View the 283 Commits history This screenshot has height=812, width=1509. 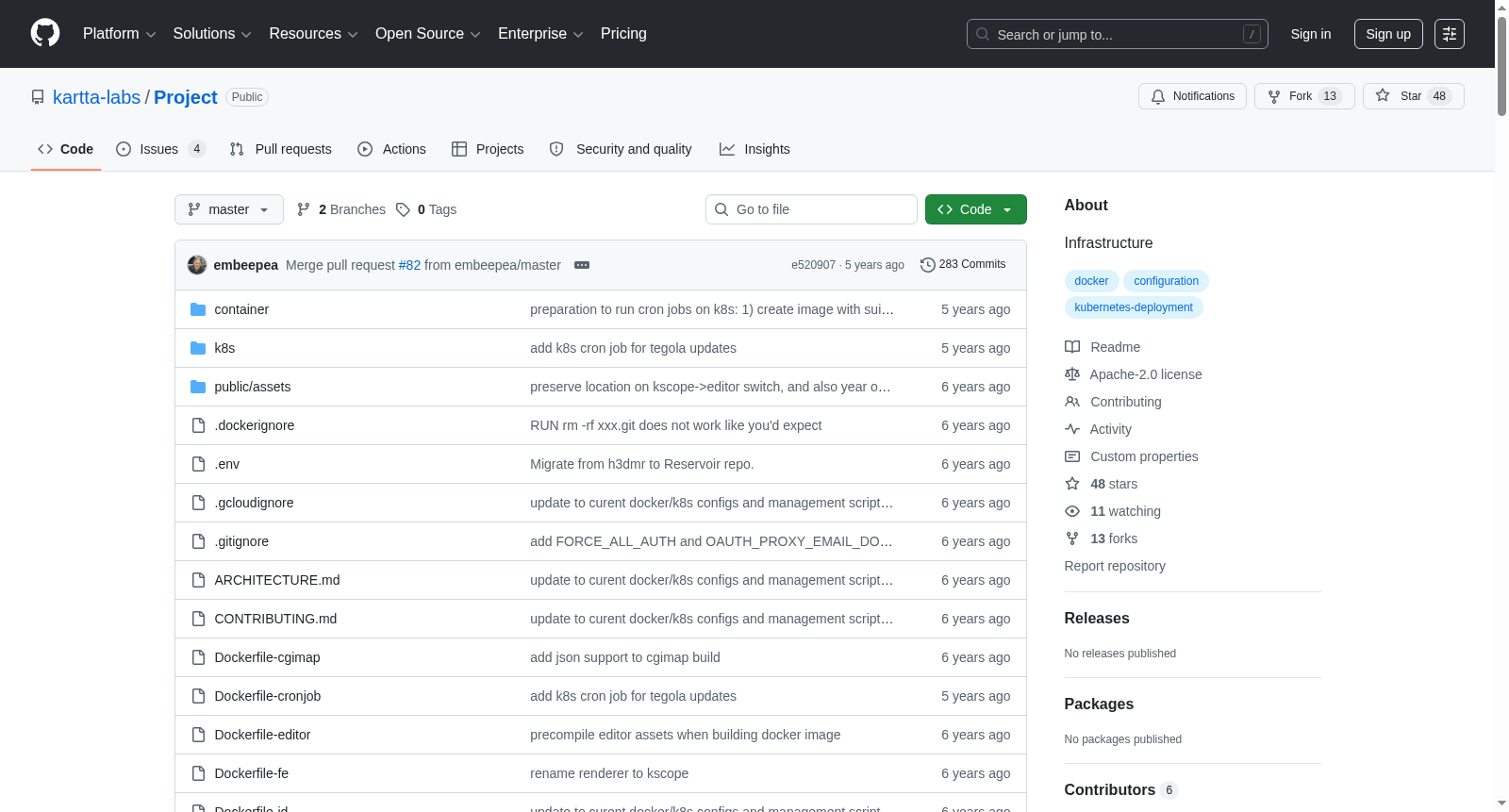963,264
